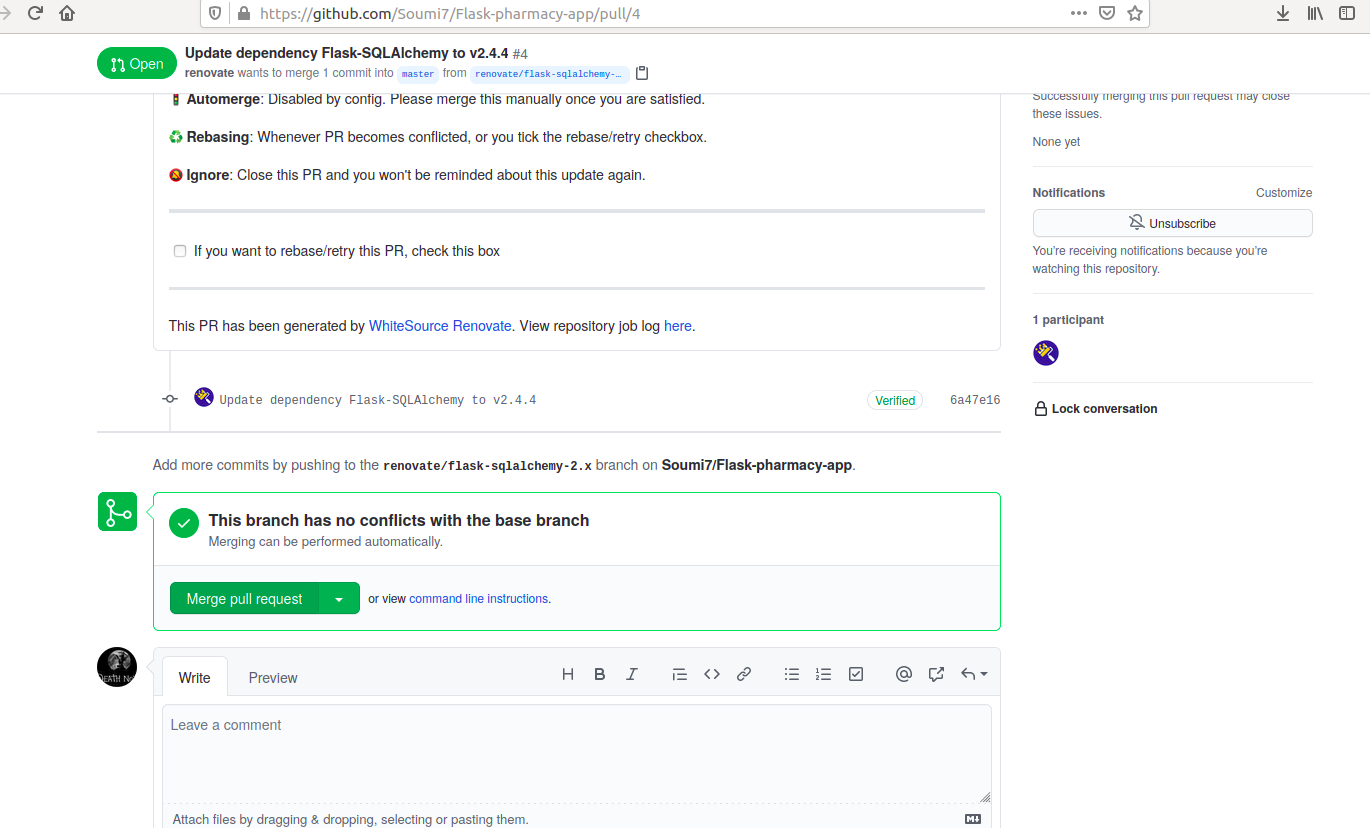Add a task list to comment
Screen dimensions: 1370x828
tap(856, 674)
